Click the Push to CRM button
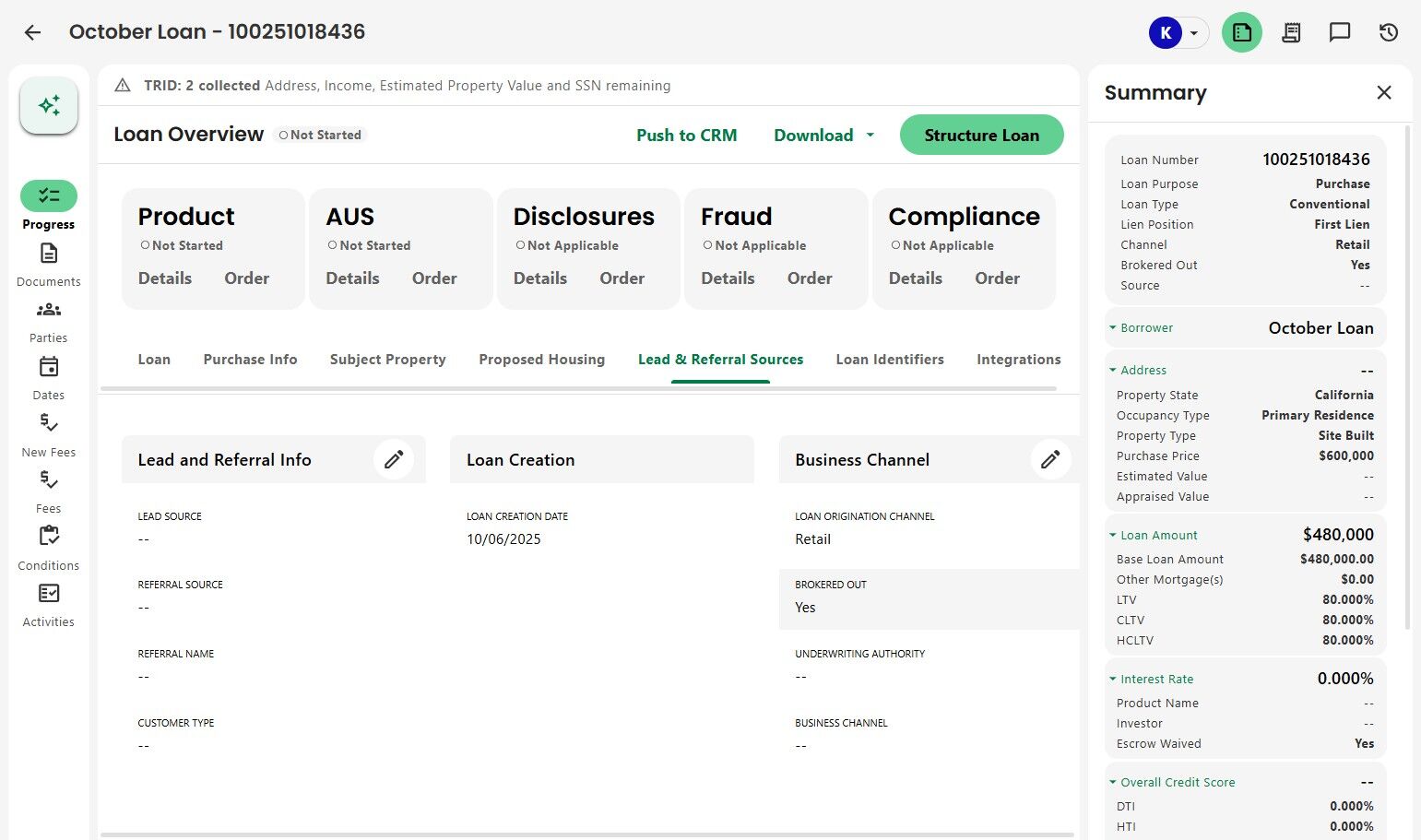Screen dimensions: 1421x840 coord(687,135)
